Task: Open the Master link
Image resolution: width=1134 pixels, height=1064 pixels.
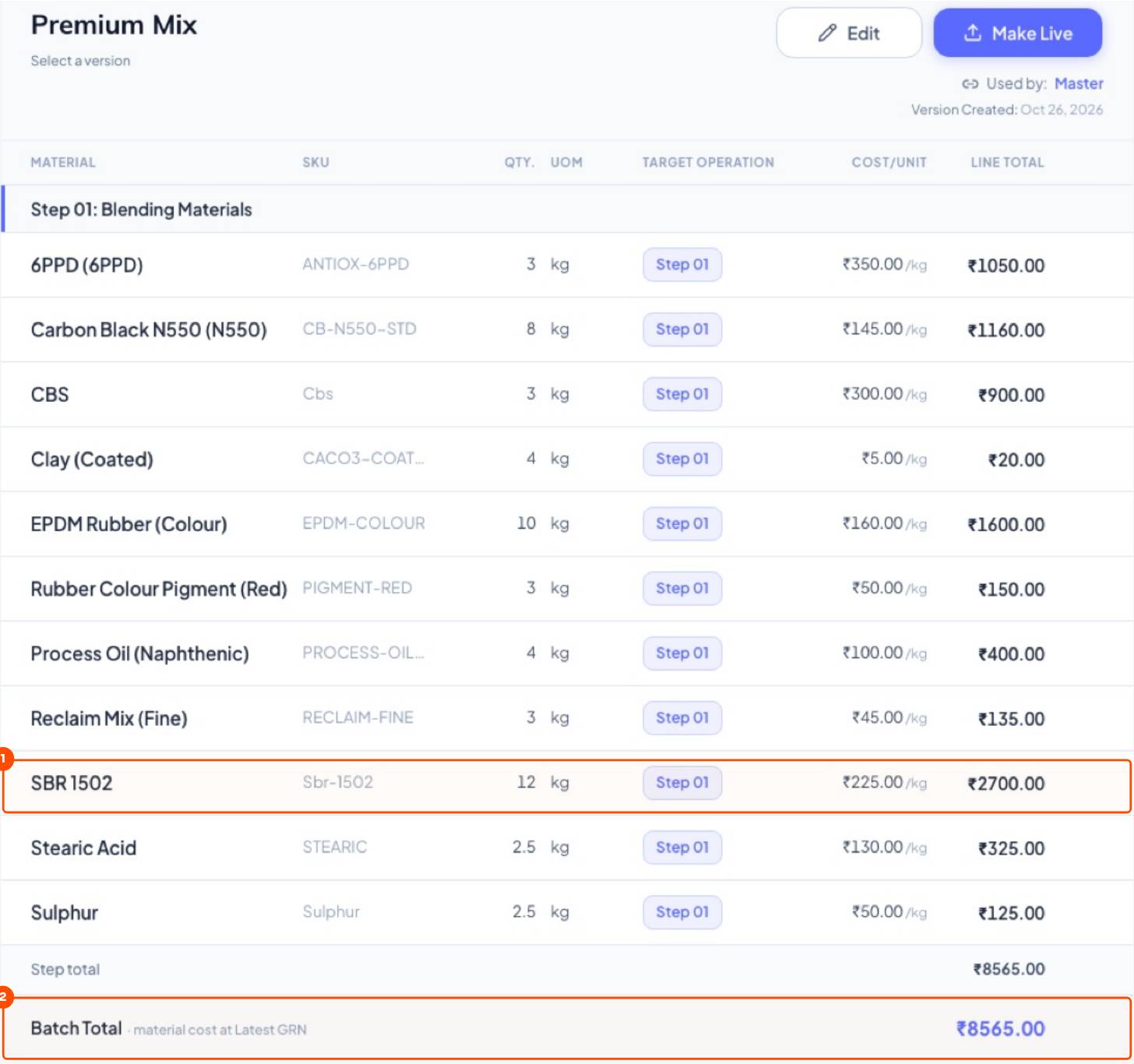Action: [x=1079, y=83]
